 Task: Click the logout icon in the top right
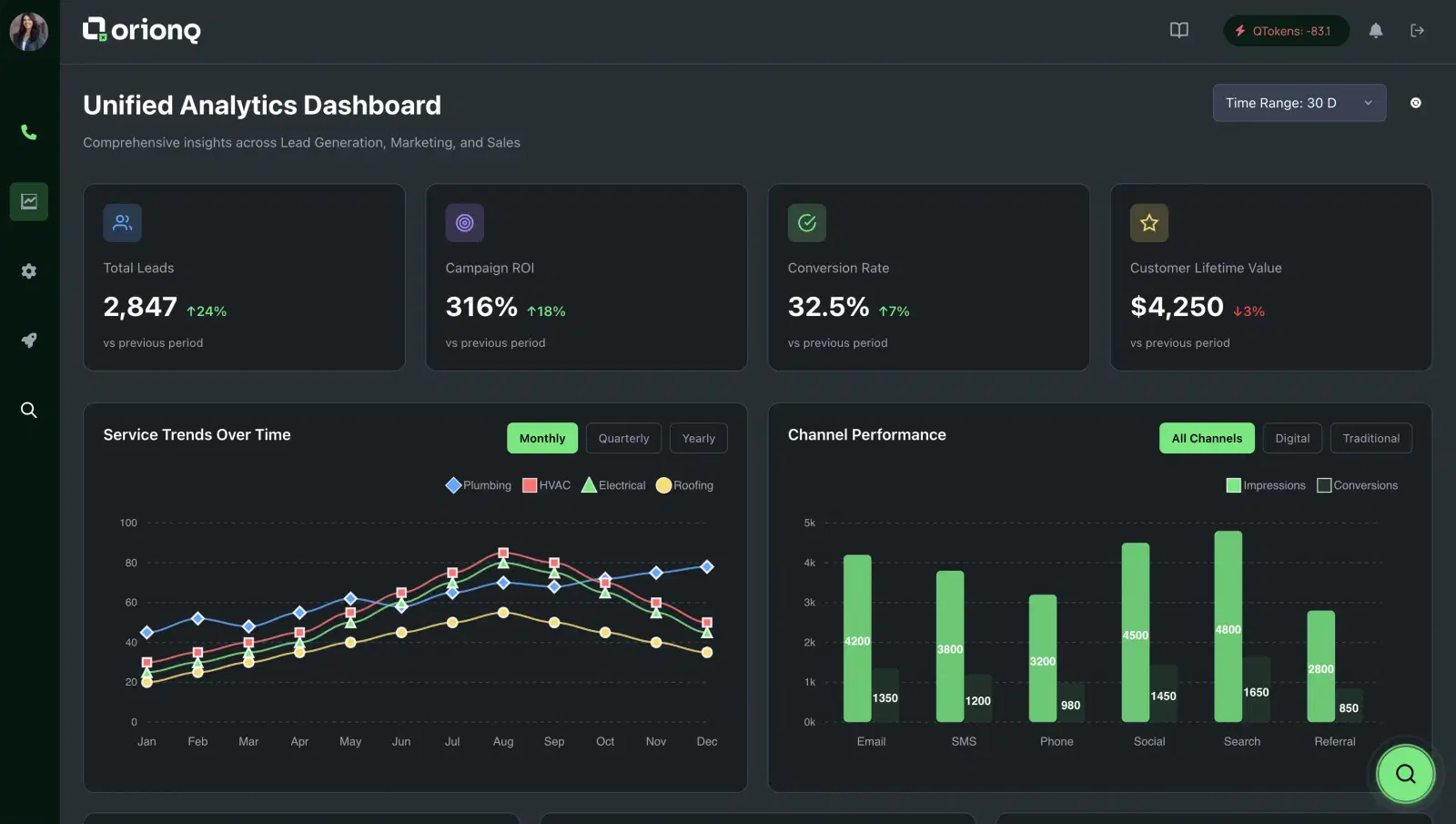1417,30
